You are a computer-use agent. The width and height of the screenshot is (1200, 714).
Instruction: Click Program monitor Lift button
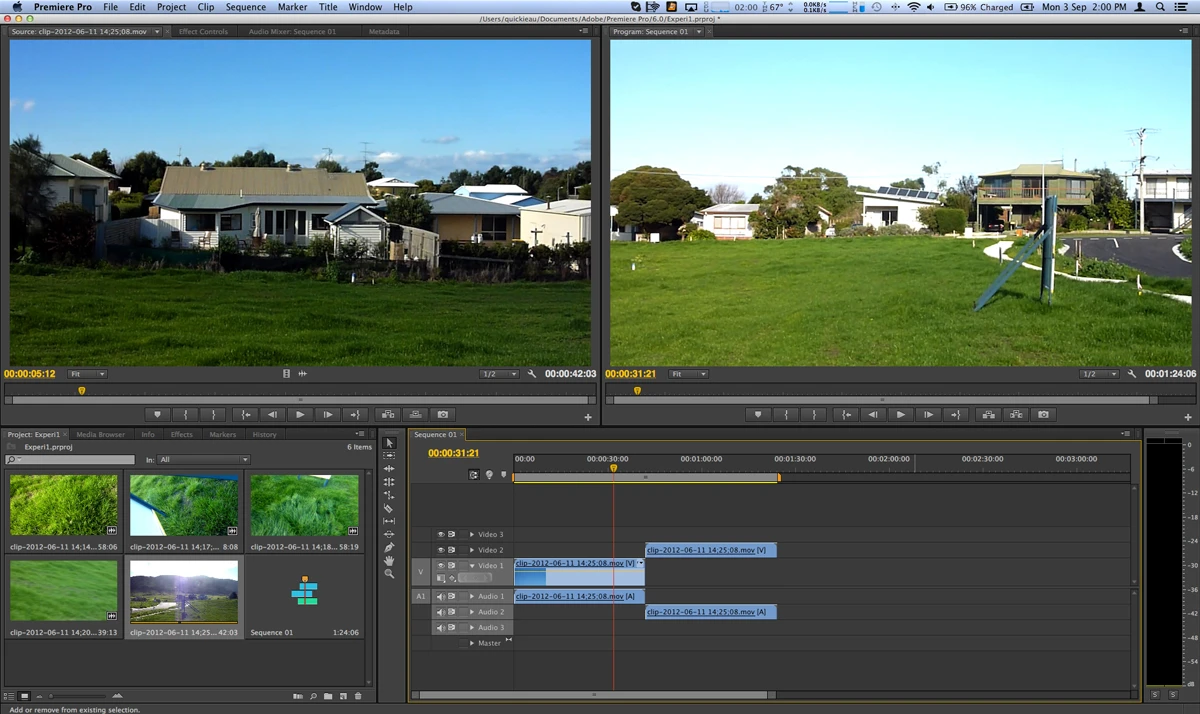coord(988,414)
